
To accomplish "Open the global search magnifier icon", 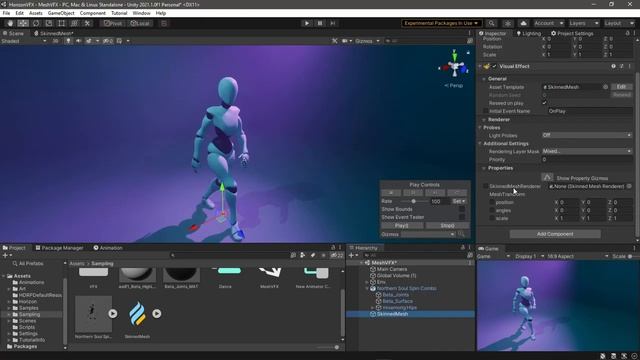I will (492, 23).
